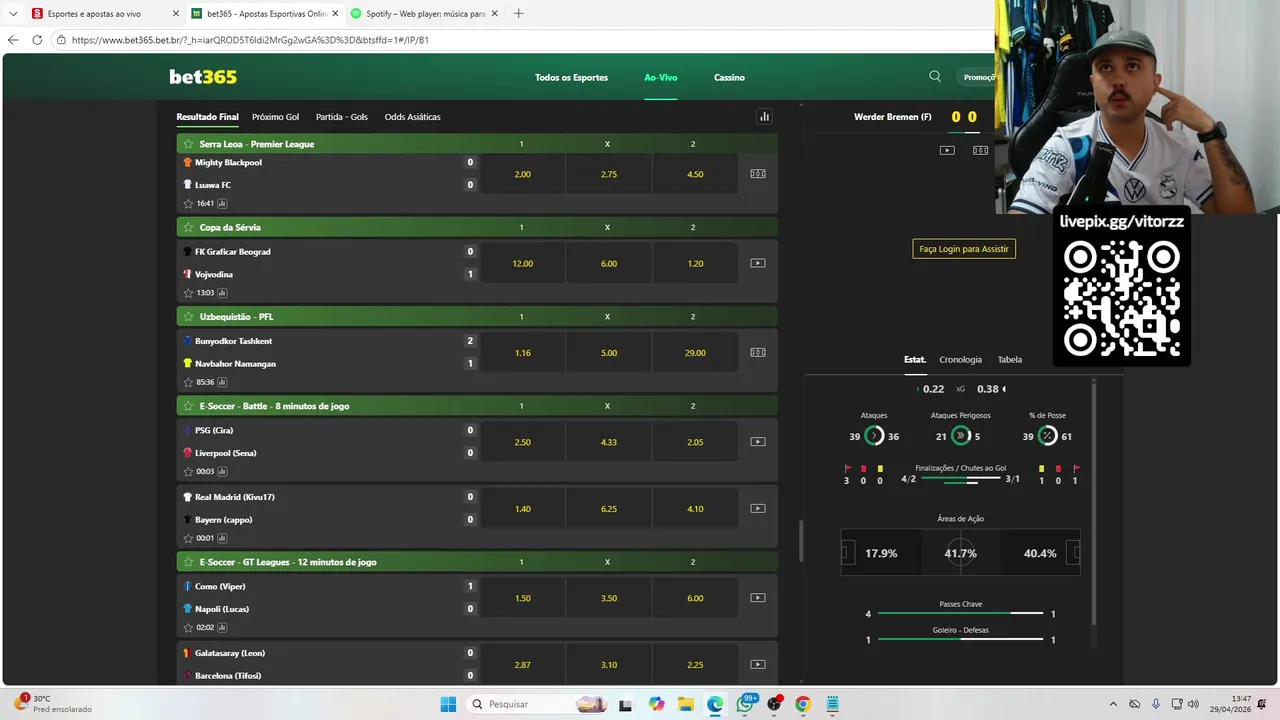This screenshot has width=1280, height=720.
Task: Open pitch tracker icon for Bunyodkor Tashkent match
Action: (x=758, y=352)
